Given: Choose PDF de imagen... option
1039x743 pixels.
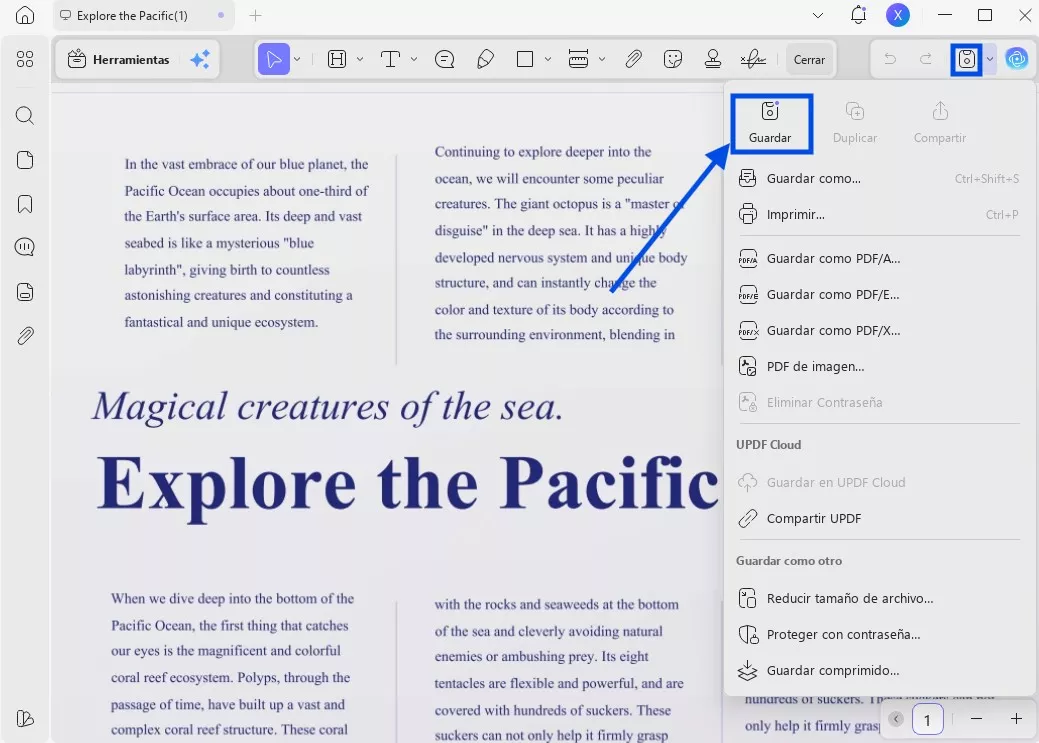Looking at the screenshot, I should tap(878, 367).
